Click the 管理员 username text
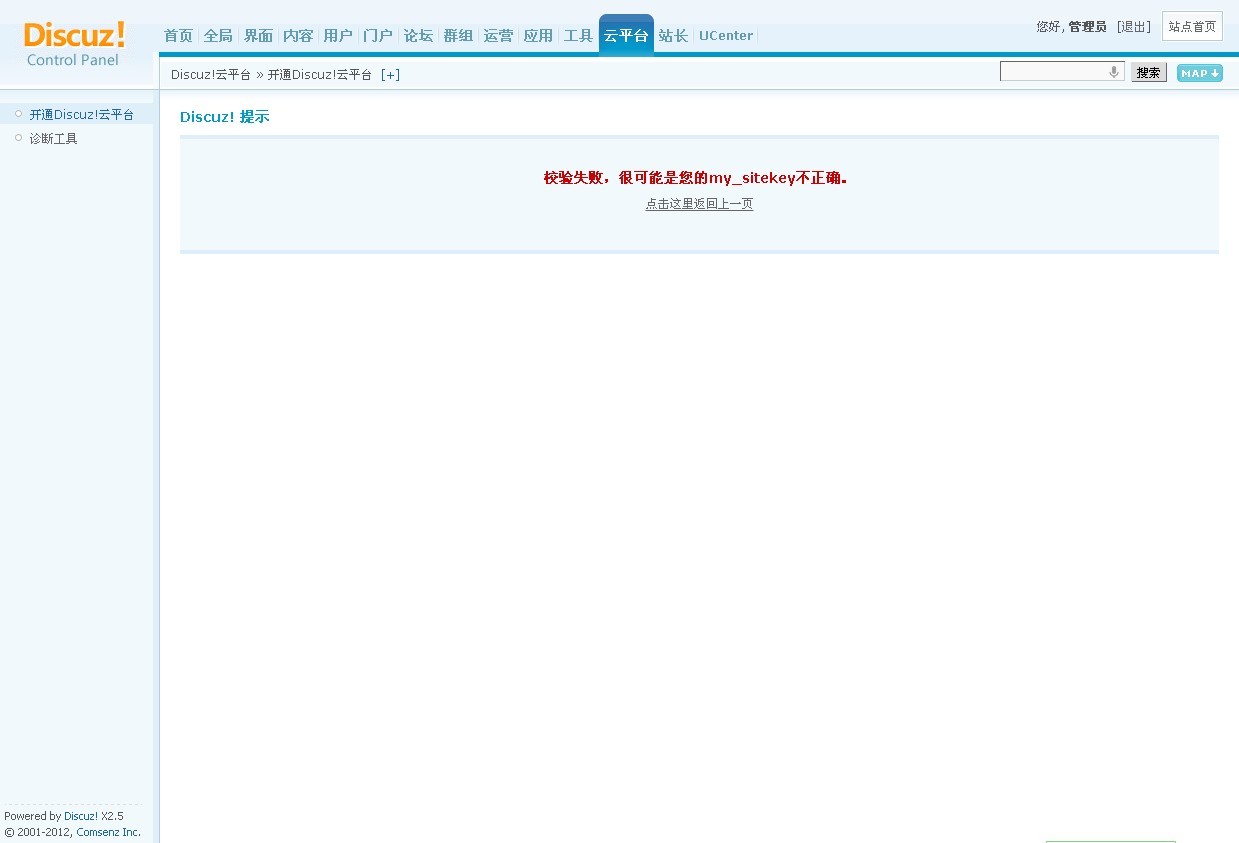 (1087, 27)
